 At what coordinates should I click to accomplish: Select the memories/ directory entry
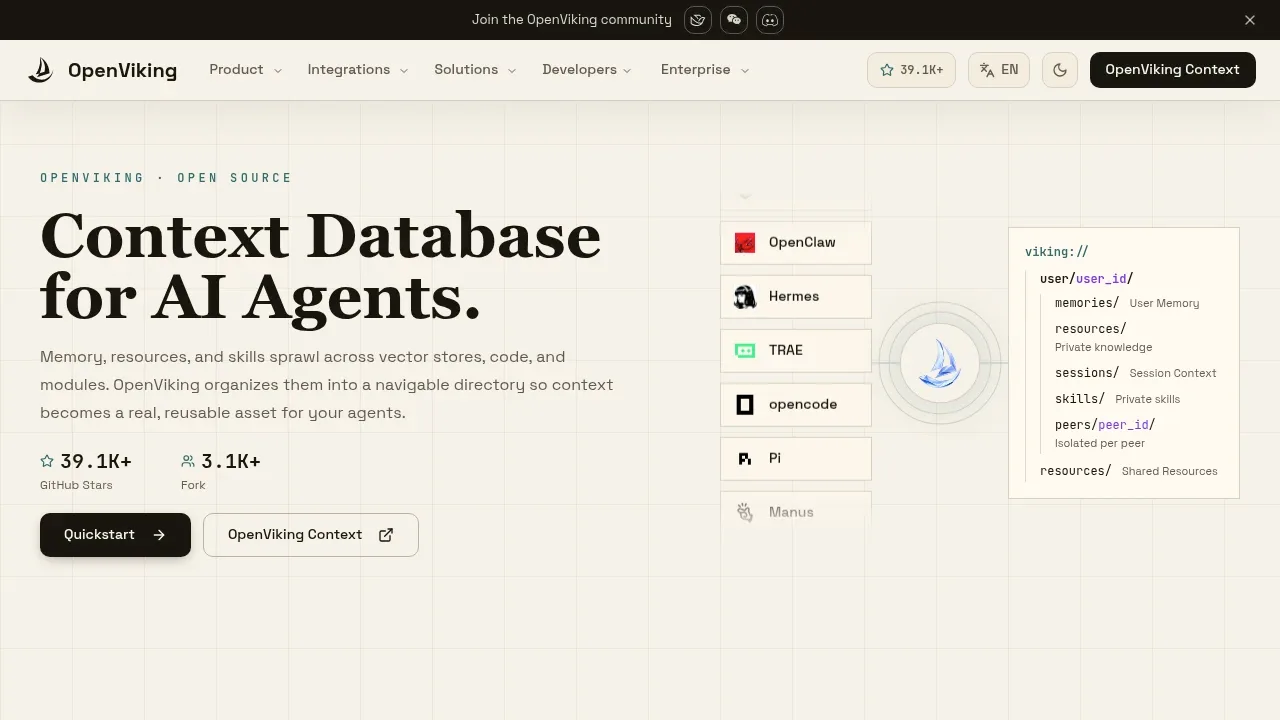click(1087, 303)
